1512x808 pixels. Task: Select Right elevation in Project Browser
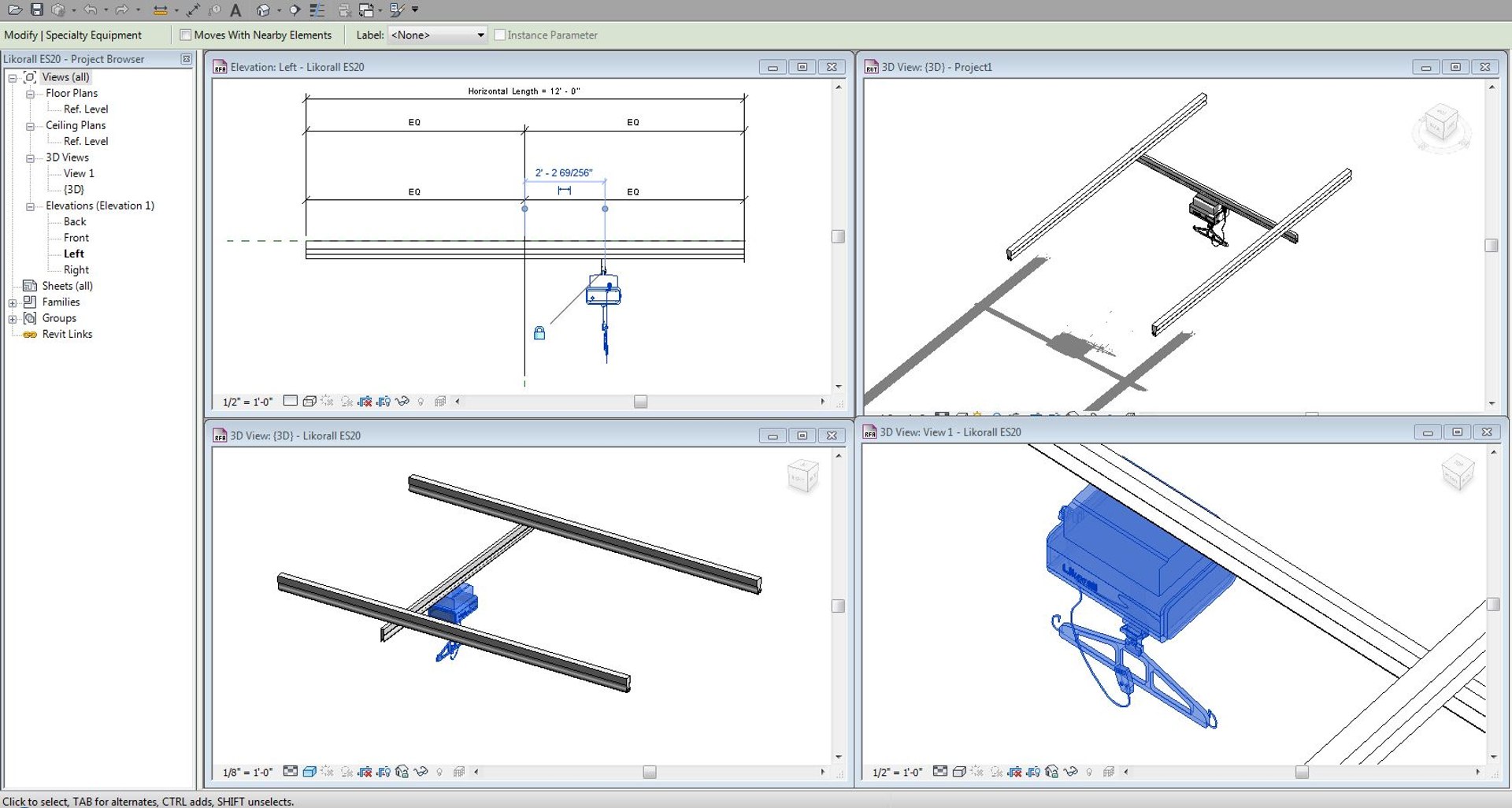pos(76,269)
